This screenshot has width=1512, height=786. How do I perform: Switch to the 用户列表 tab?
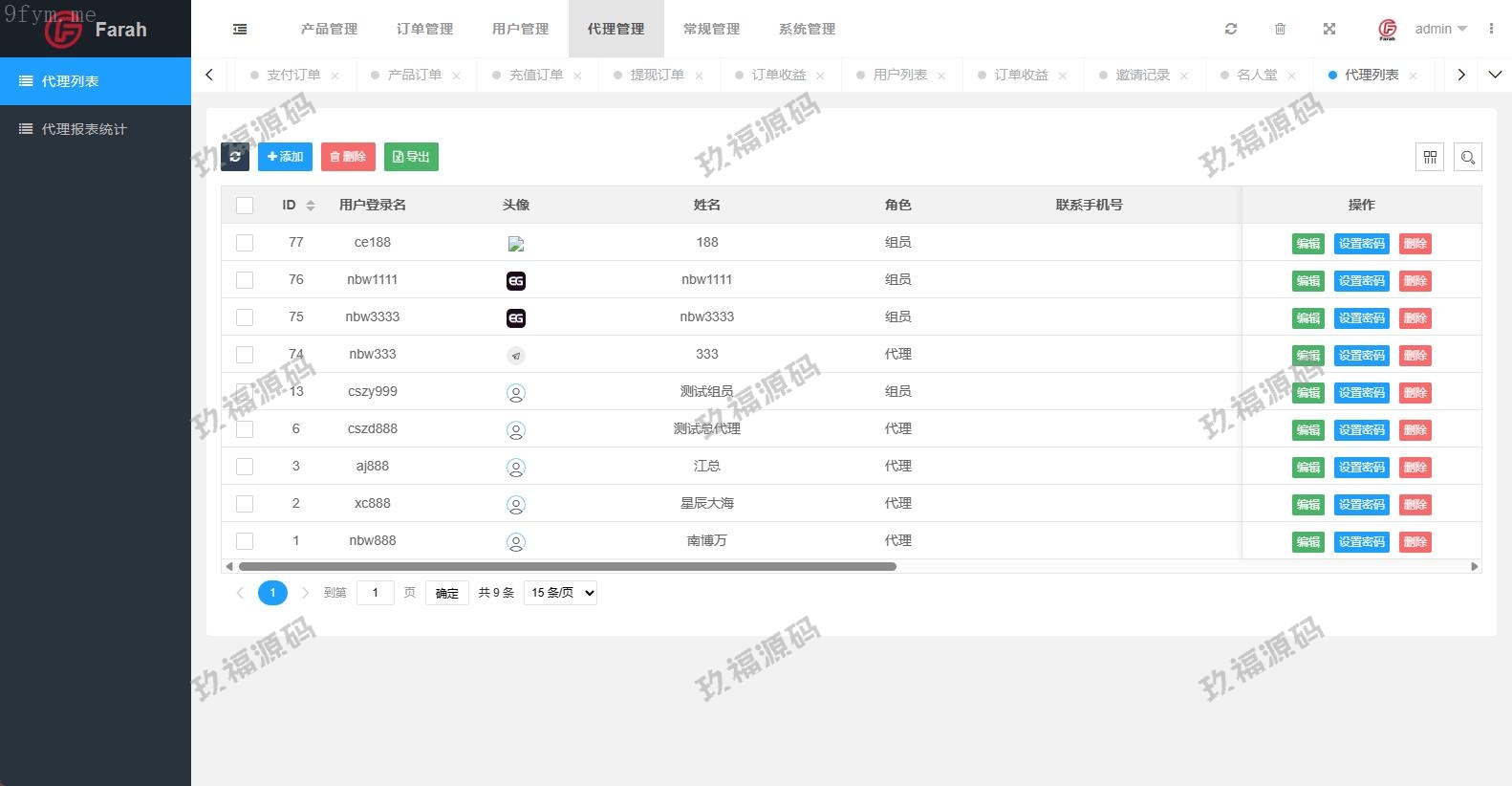899,75
